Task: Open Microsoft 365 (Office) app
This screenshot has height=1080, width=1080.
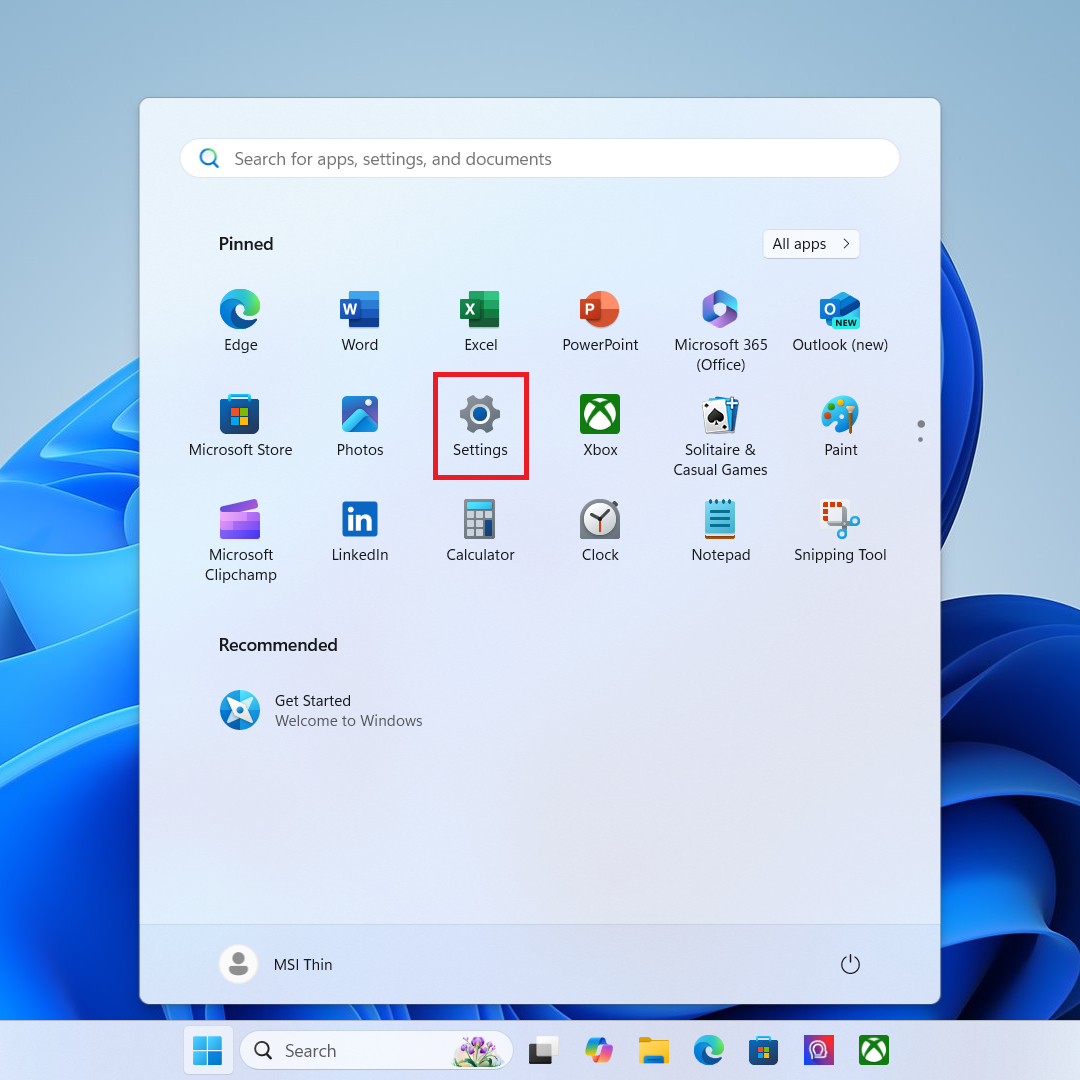Action: point(720,331)
